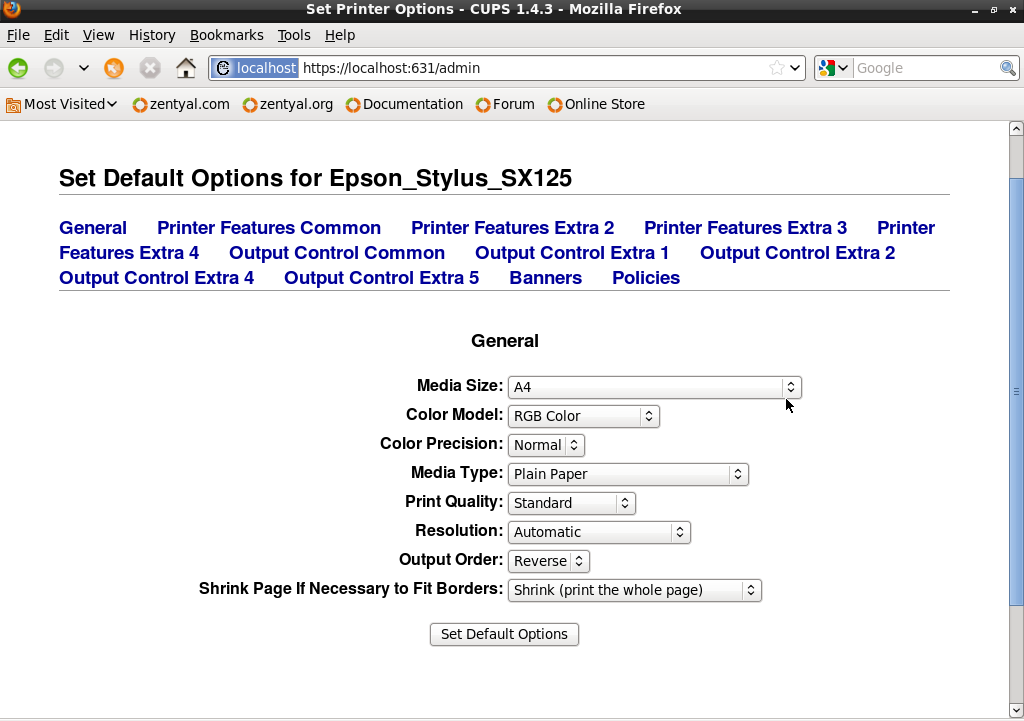Click the vertical scrollbar thumb
1024x721 pixels.
1016,392
